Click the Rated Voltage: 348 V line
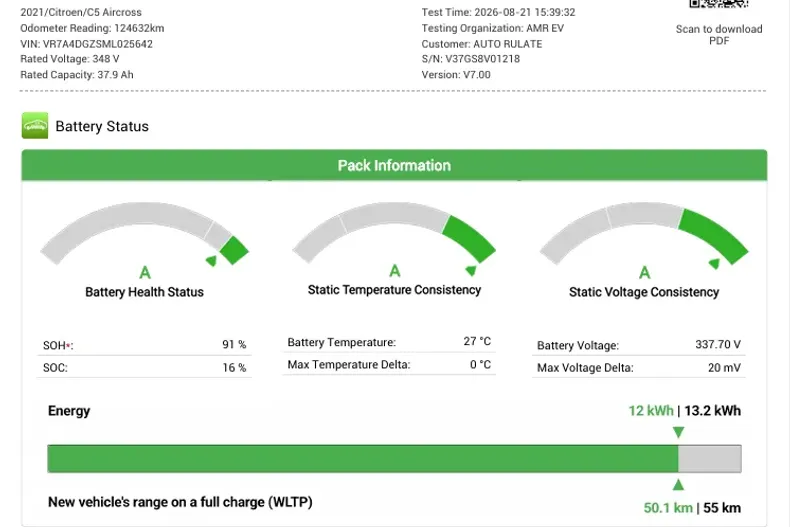The height and width of the screenshot is (527, 790). pyautogui.click(x=70, y=59)
